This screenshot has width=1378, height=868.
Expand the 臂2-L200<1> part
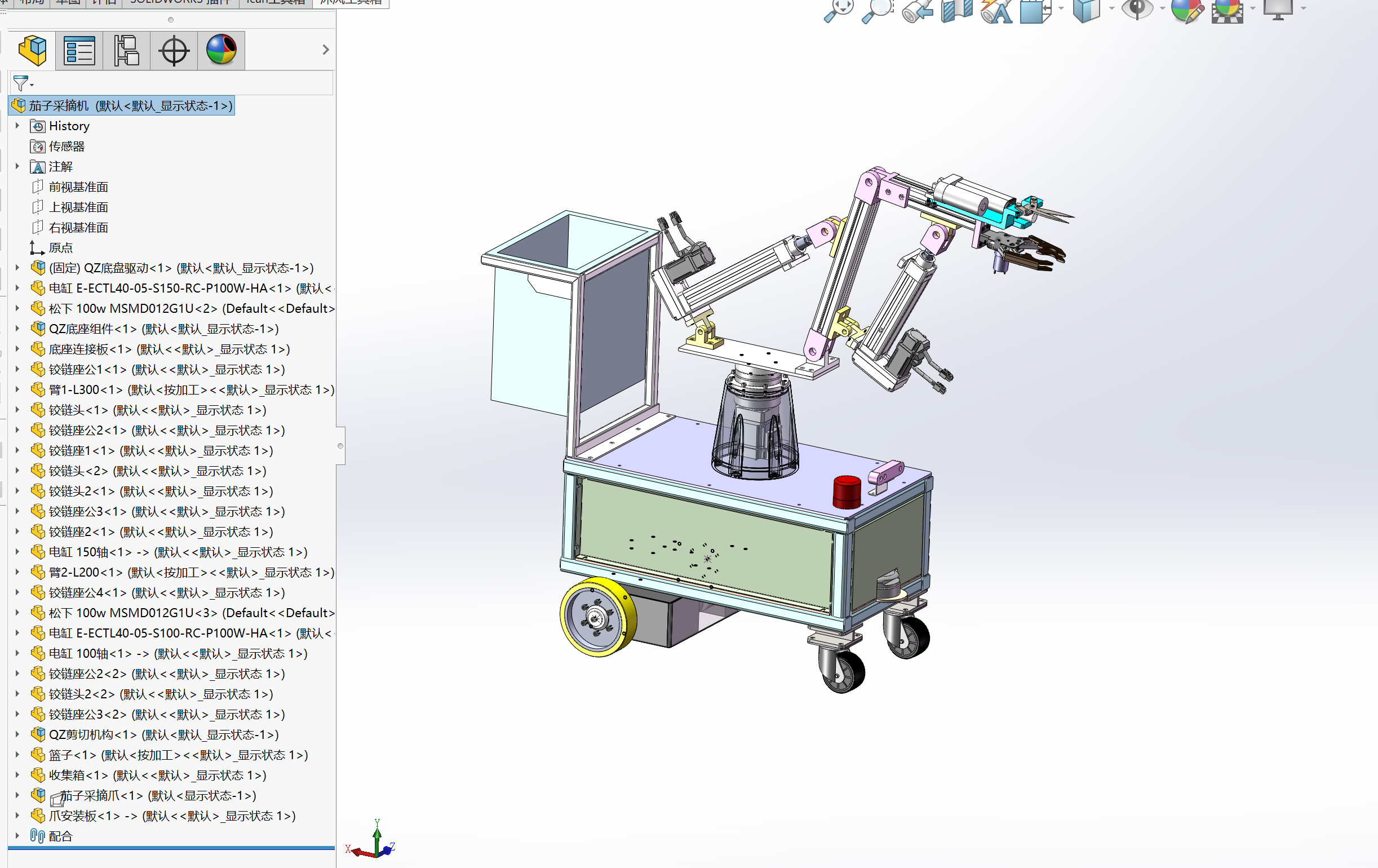[x=17, y=572]
